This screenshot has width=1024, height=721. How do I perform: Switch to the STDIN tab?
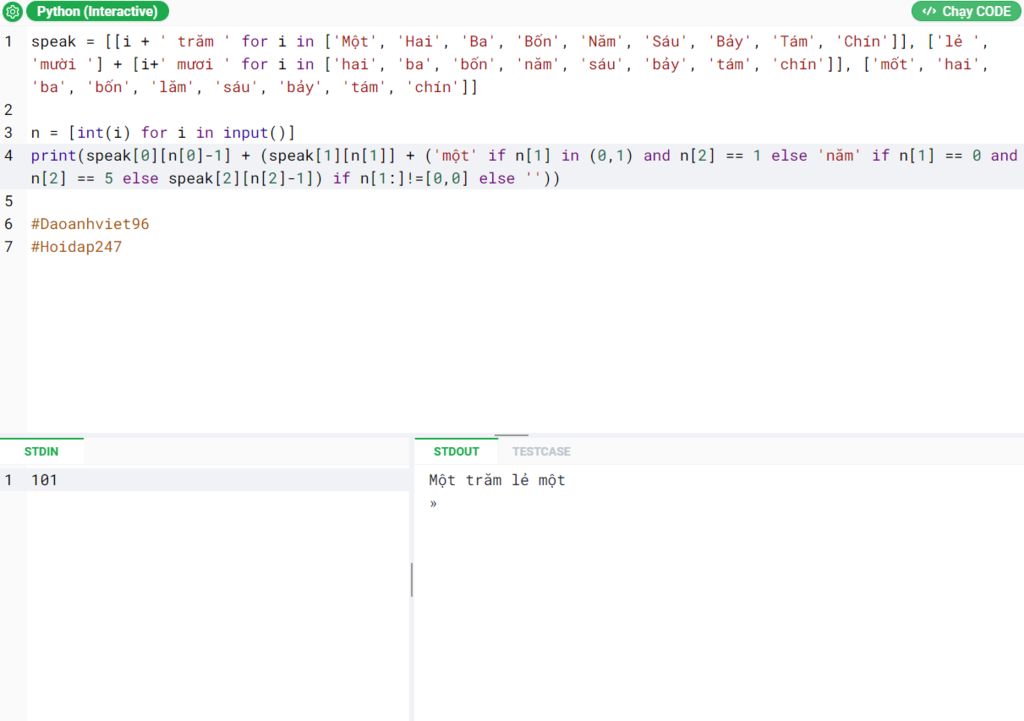coord(41,451)
